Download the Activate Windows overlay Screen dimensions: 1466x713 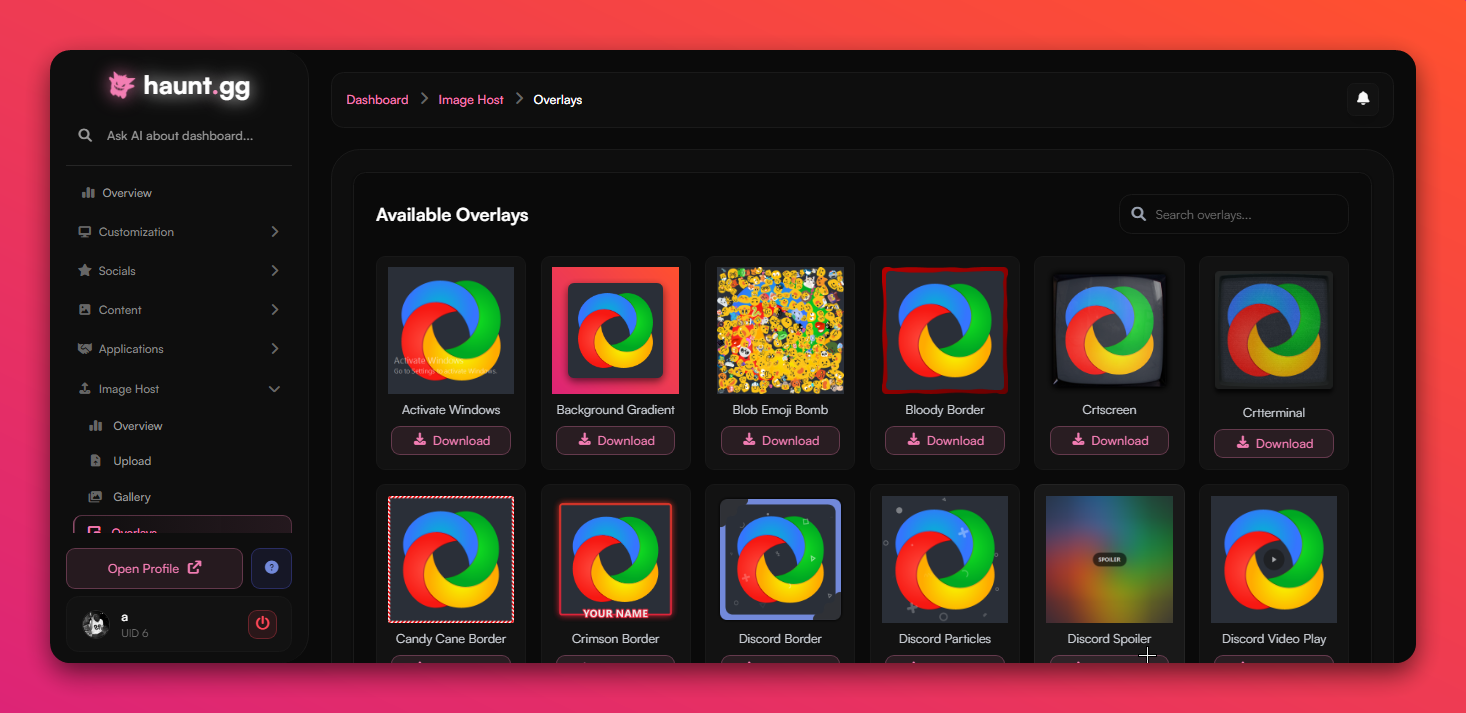(451, 440)
